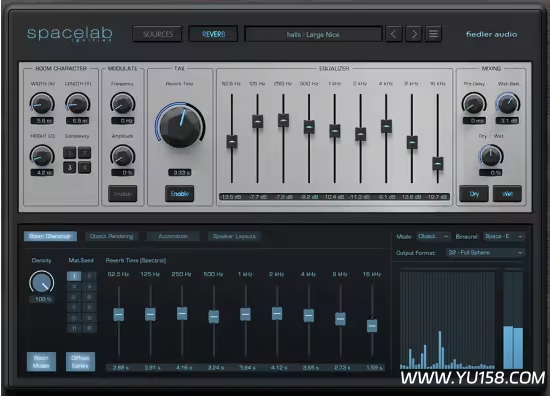
Task: Toggle the Wet button in Mixing
Action: pos(507,194)
